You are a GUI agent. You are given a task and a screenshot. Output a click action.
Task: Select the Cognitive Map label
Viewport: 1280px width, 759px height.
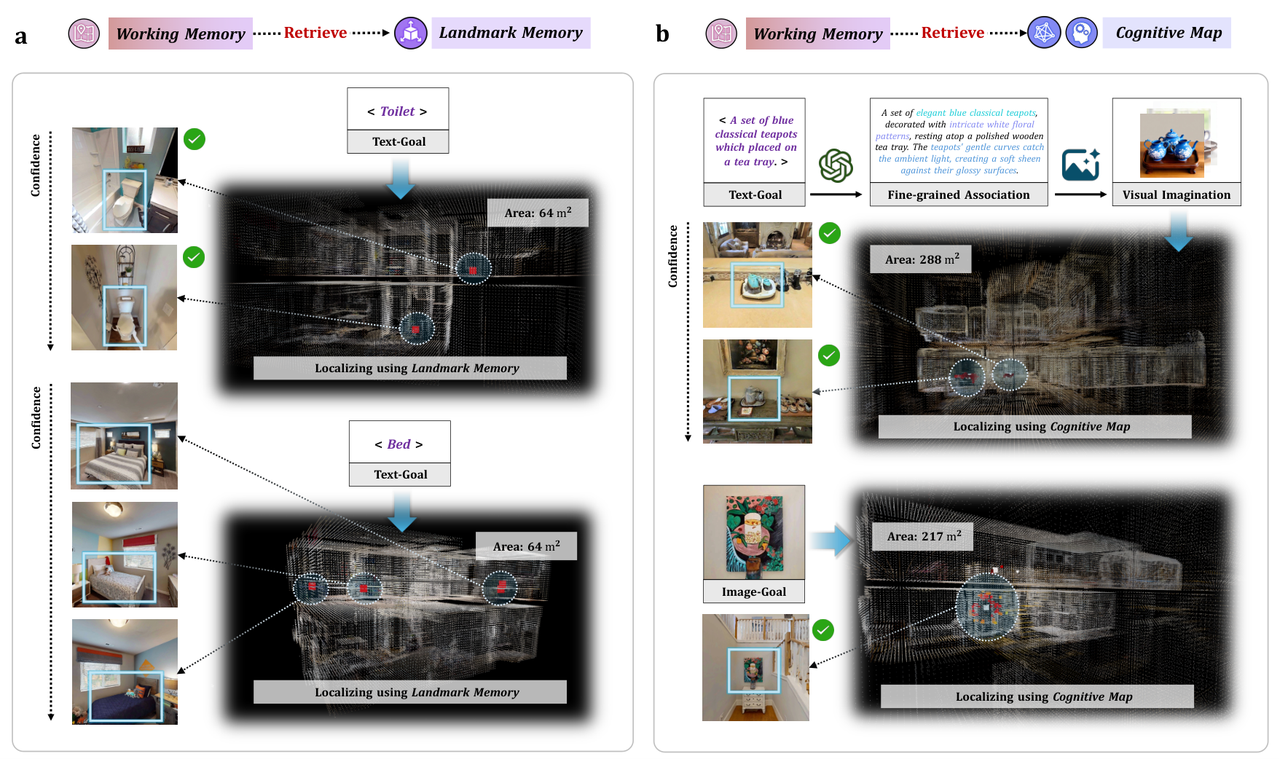(x=1168, y=33)
